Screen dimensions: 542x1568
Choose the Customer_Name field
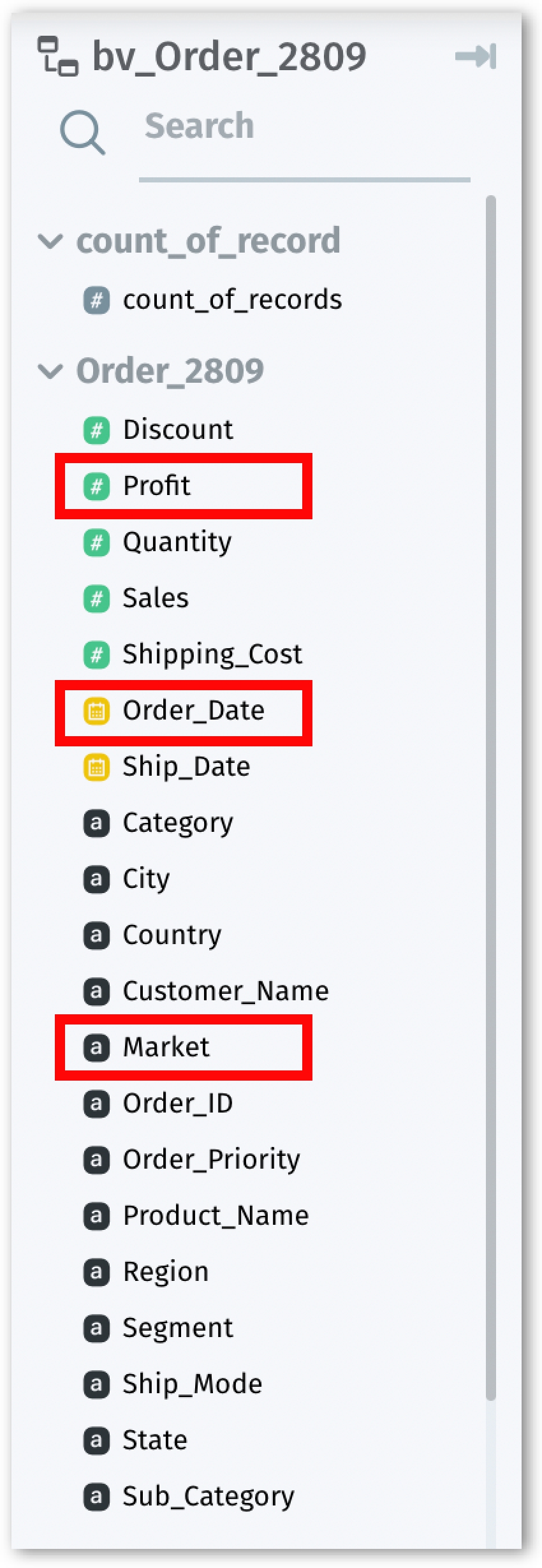coord(225,991)
